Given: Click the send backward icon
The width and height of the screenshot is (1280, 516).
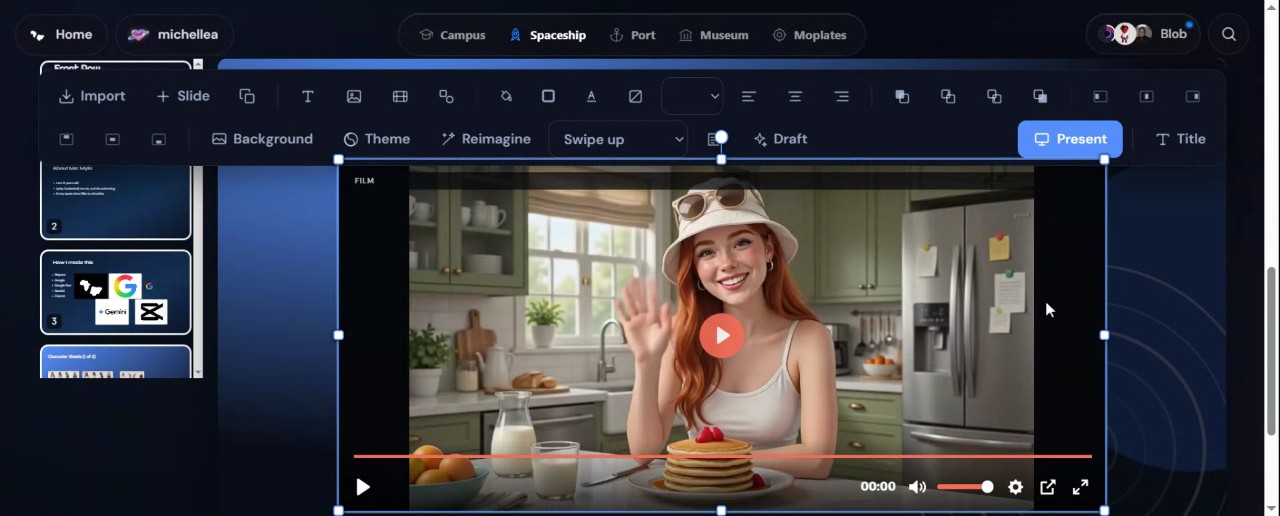Looking at the screenshot, I should (x=994, y=96).
